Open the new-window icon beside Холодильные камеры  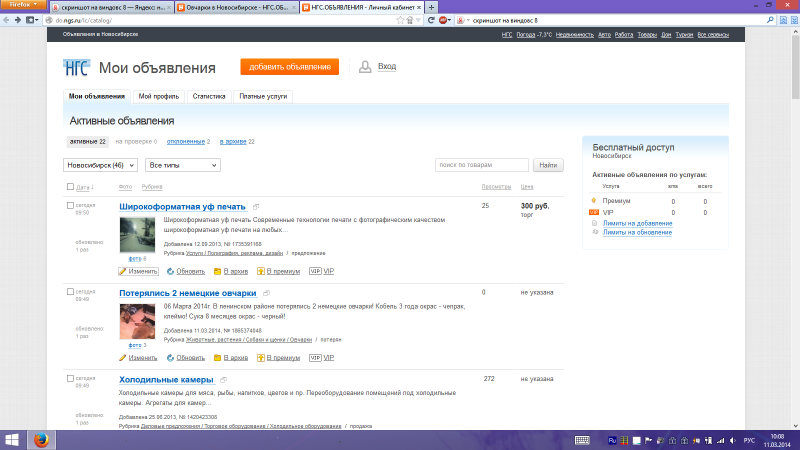[225, 380]
